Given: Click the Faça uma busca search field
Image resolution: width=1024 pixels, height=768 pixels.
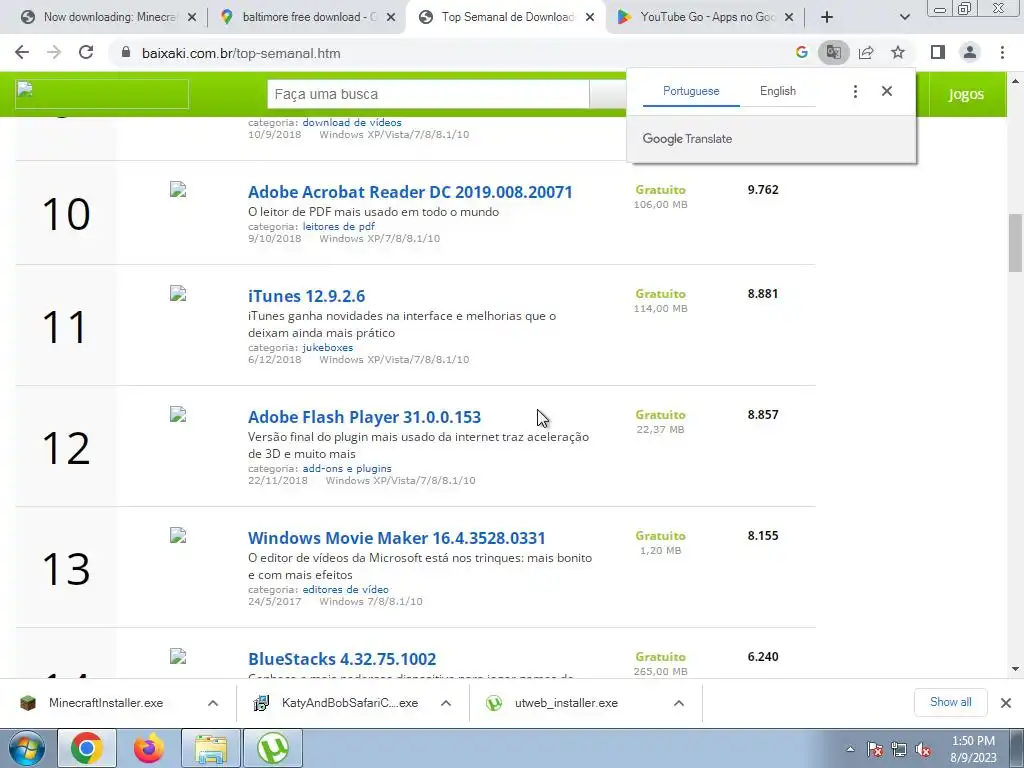Looking at the screenshot, I should (x=428, y=94).
